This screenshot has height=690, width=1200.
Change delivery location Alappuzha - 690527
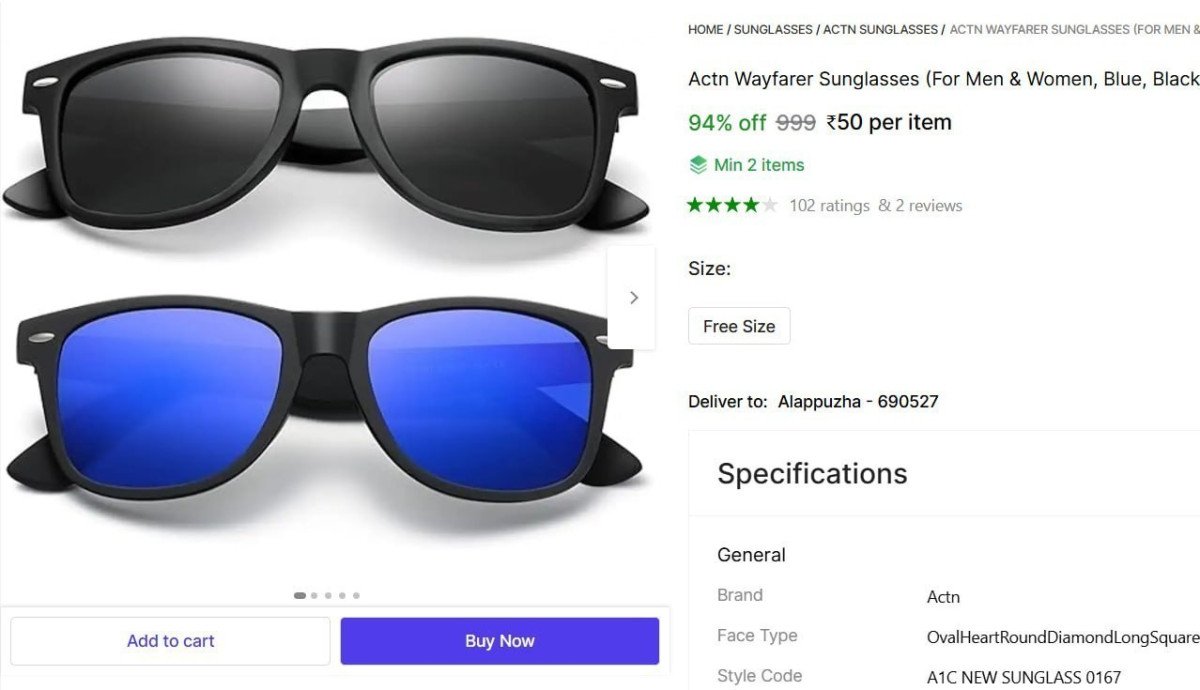[x=858, y=401]
